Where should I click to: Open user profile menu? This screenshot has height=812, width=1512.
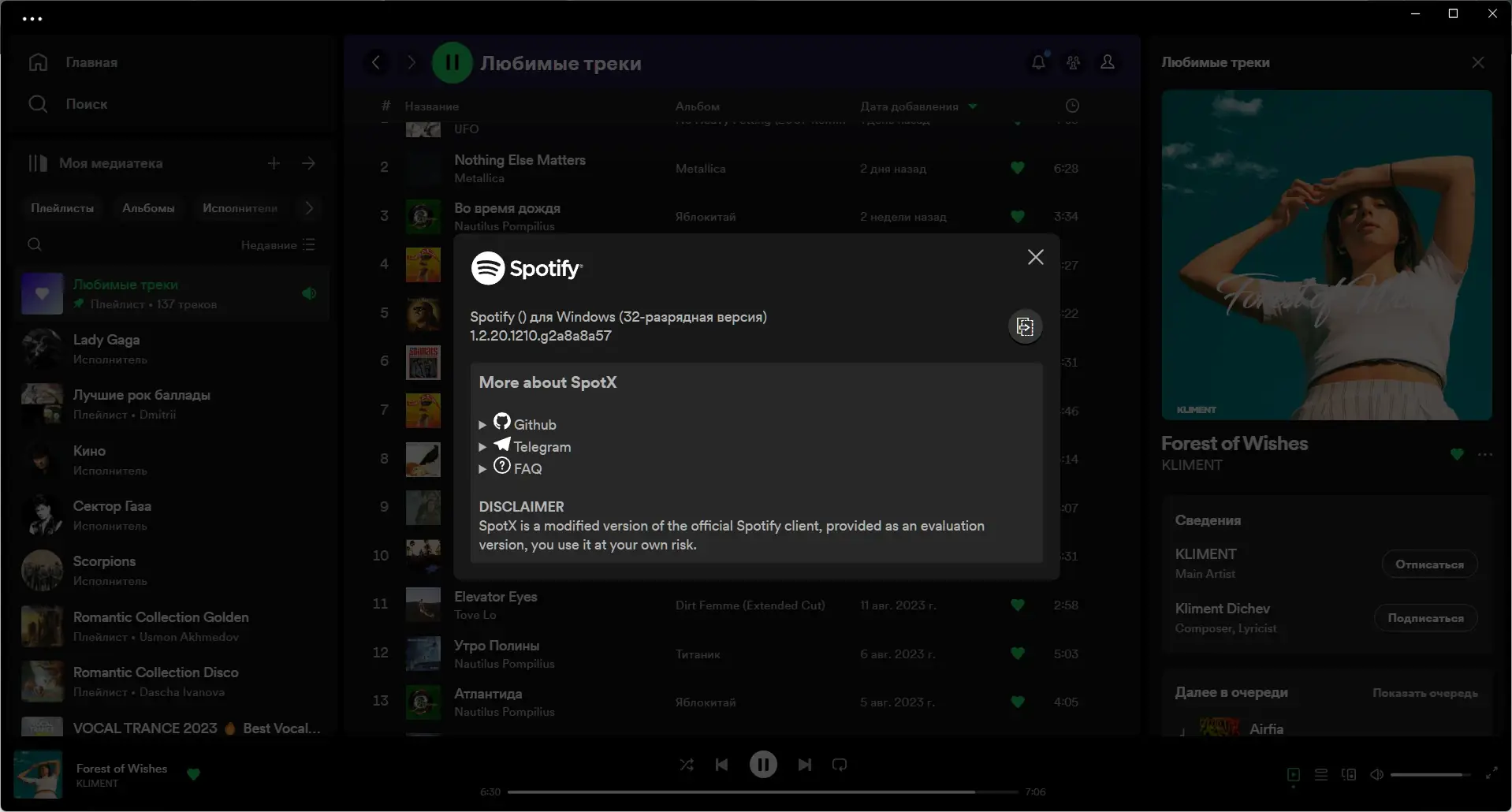point(1108,62)
